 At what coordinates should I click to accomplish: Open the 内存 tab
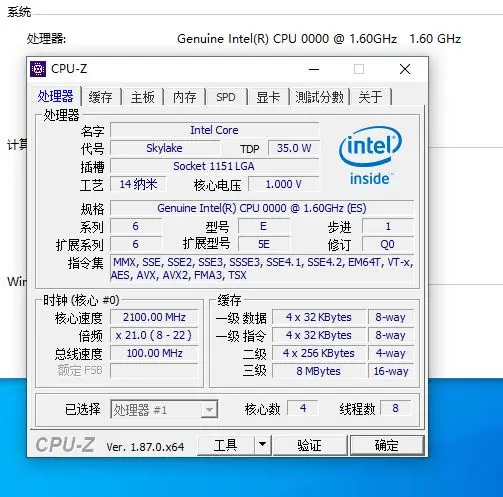point(185,97)
